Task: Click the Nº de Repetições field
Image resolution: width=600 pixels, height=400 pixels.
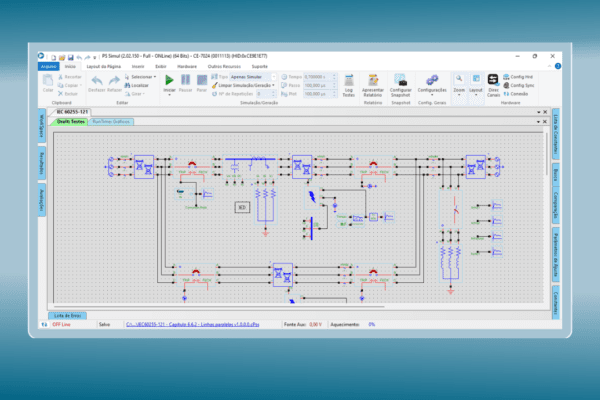Action: pyautogui.click(x=266, y=94)
